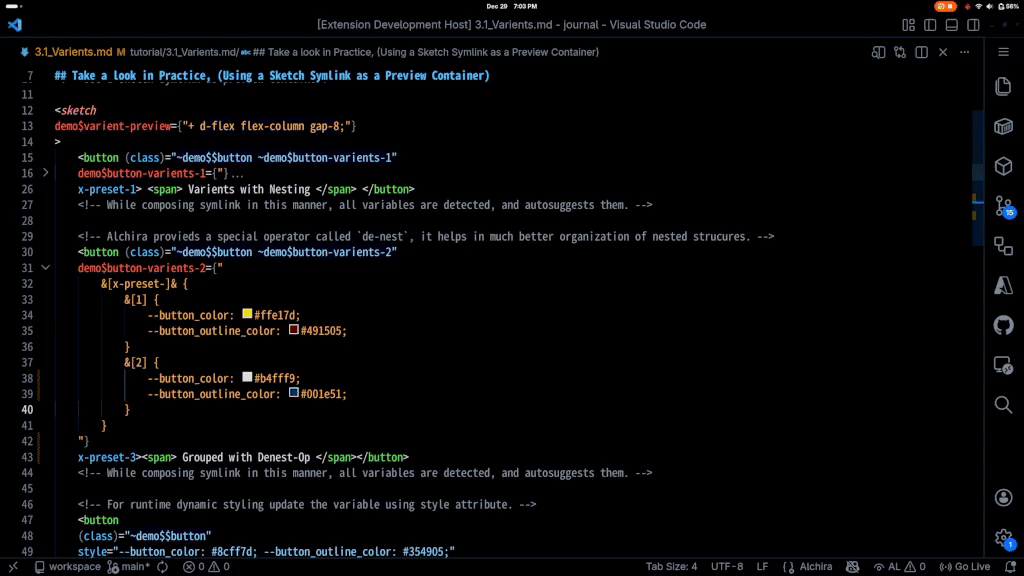This screenshot has height=576, width=1024.
Task: Toggle the customize layout control
Action: point(909,25)
